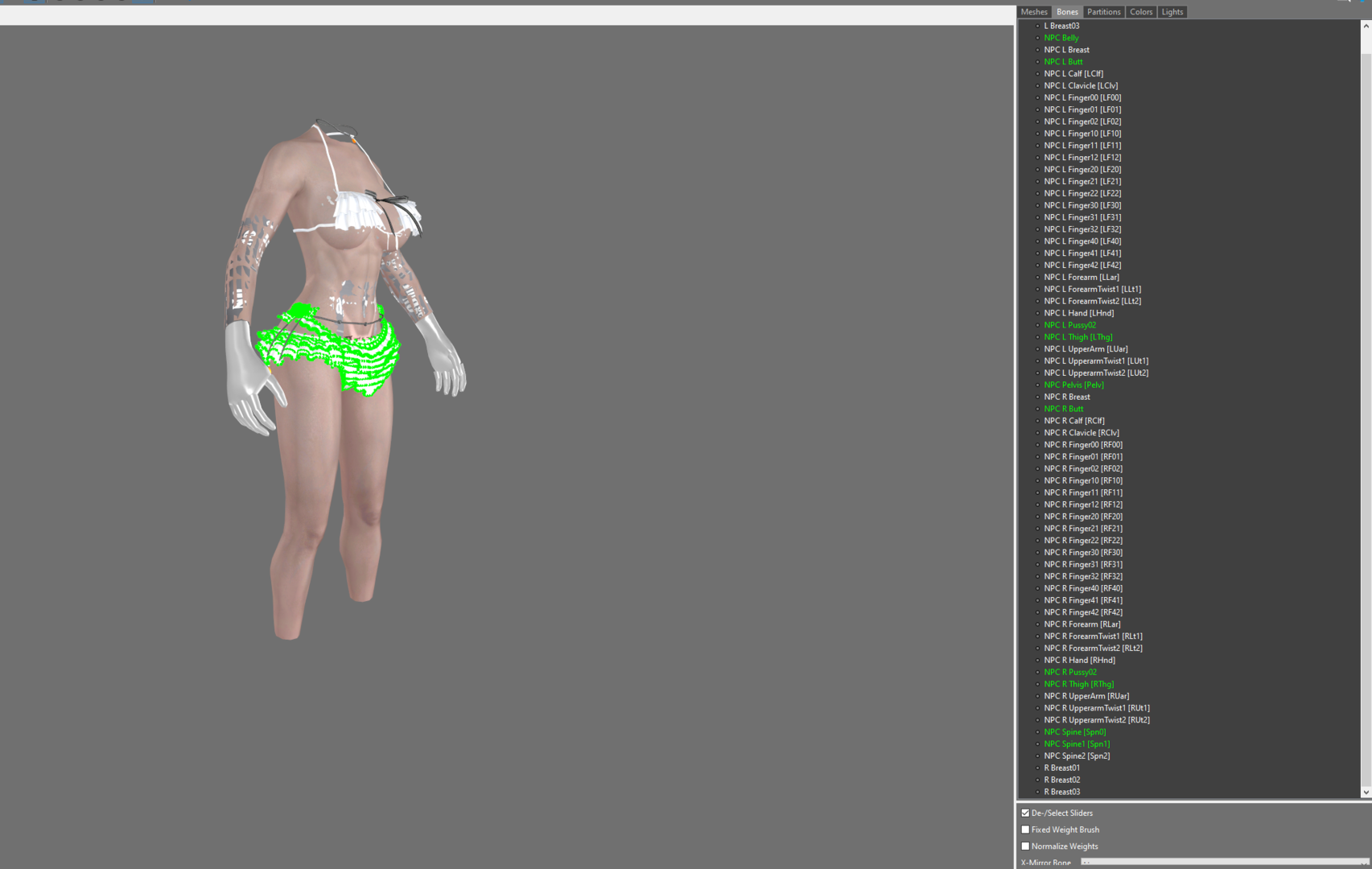Select NPC R Calf [RClf] bone

pos(1074,421)
